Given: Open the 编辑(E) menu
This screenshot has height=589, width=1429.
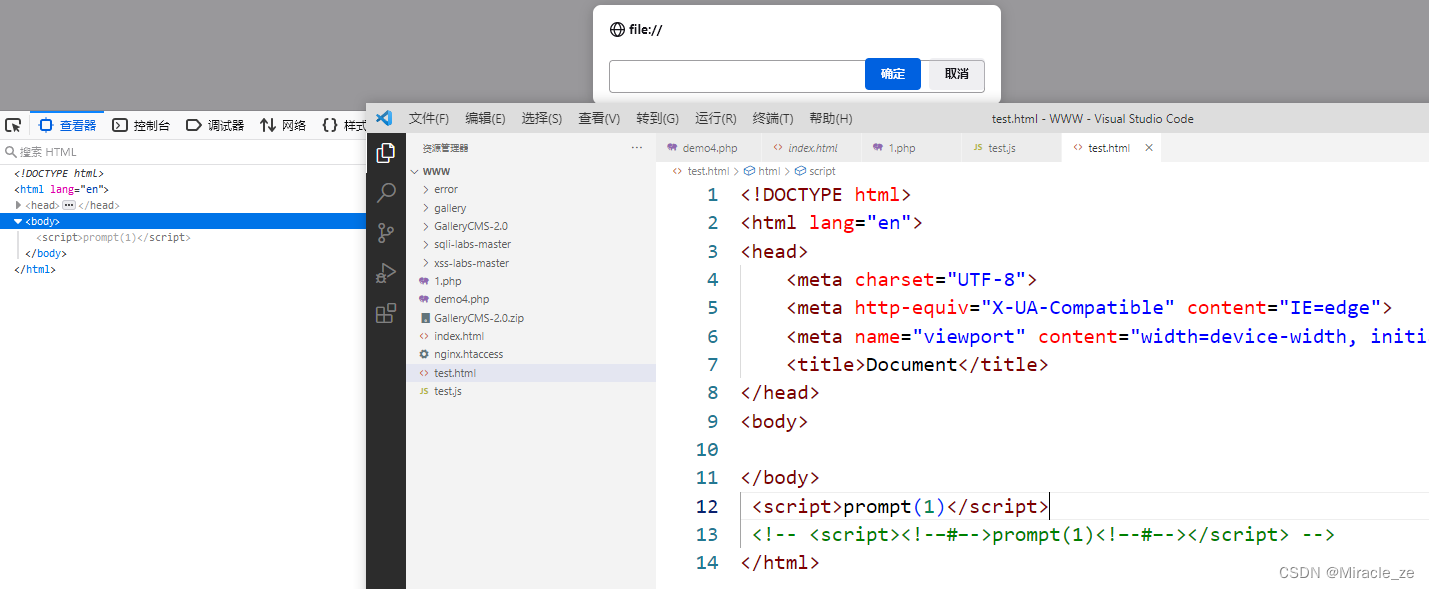Looking at the screenshot, I should [485, 118].
